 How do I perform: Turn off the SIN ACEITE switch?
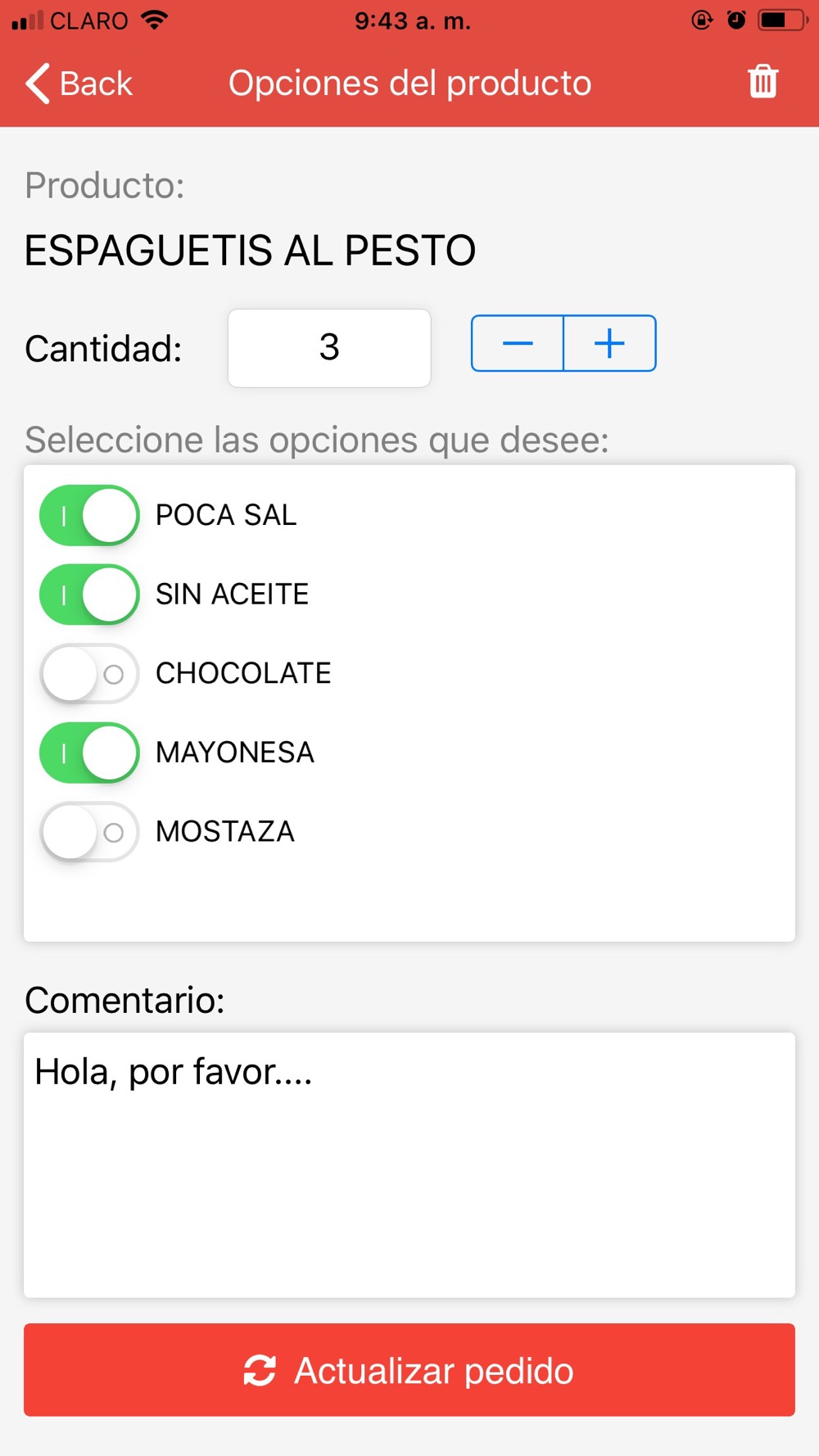pos(89,595)
